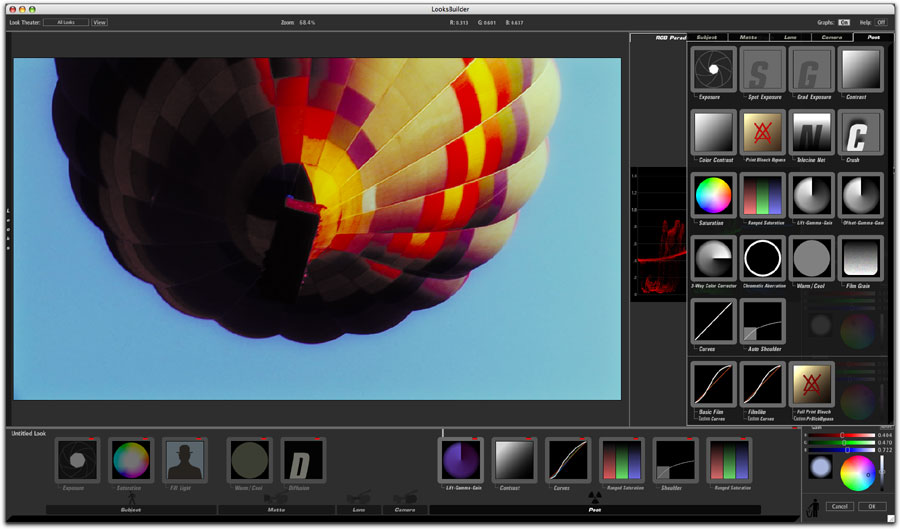Choose the Print Bleach Bypass tool
This screenshot has width=900, height=529.
click(x=762, y=133)
